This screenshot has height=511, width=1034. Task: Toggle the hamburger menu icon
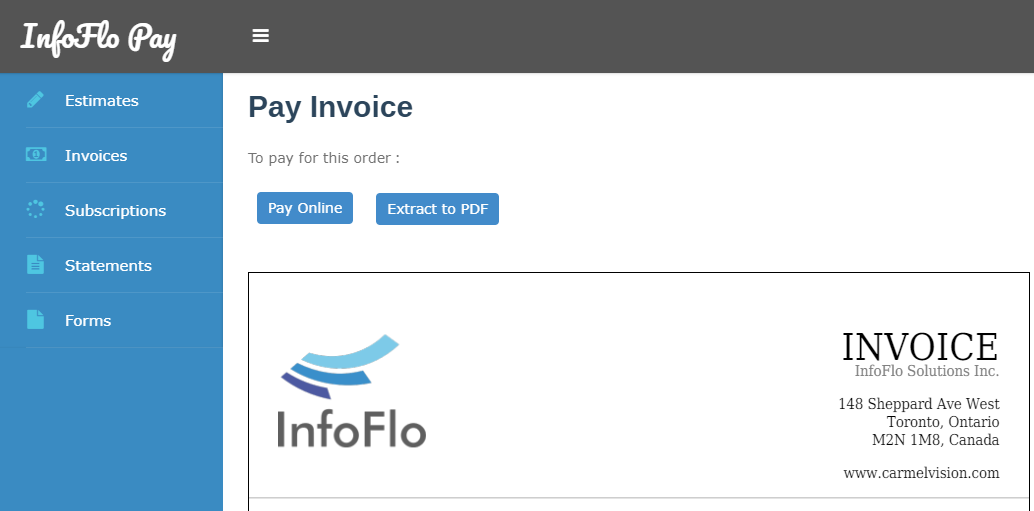tap(260, 36)
